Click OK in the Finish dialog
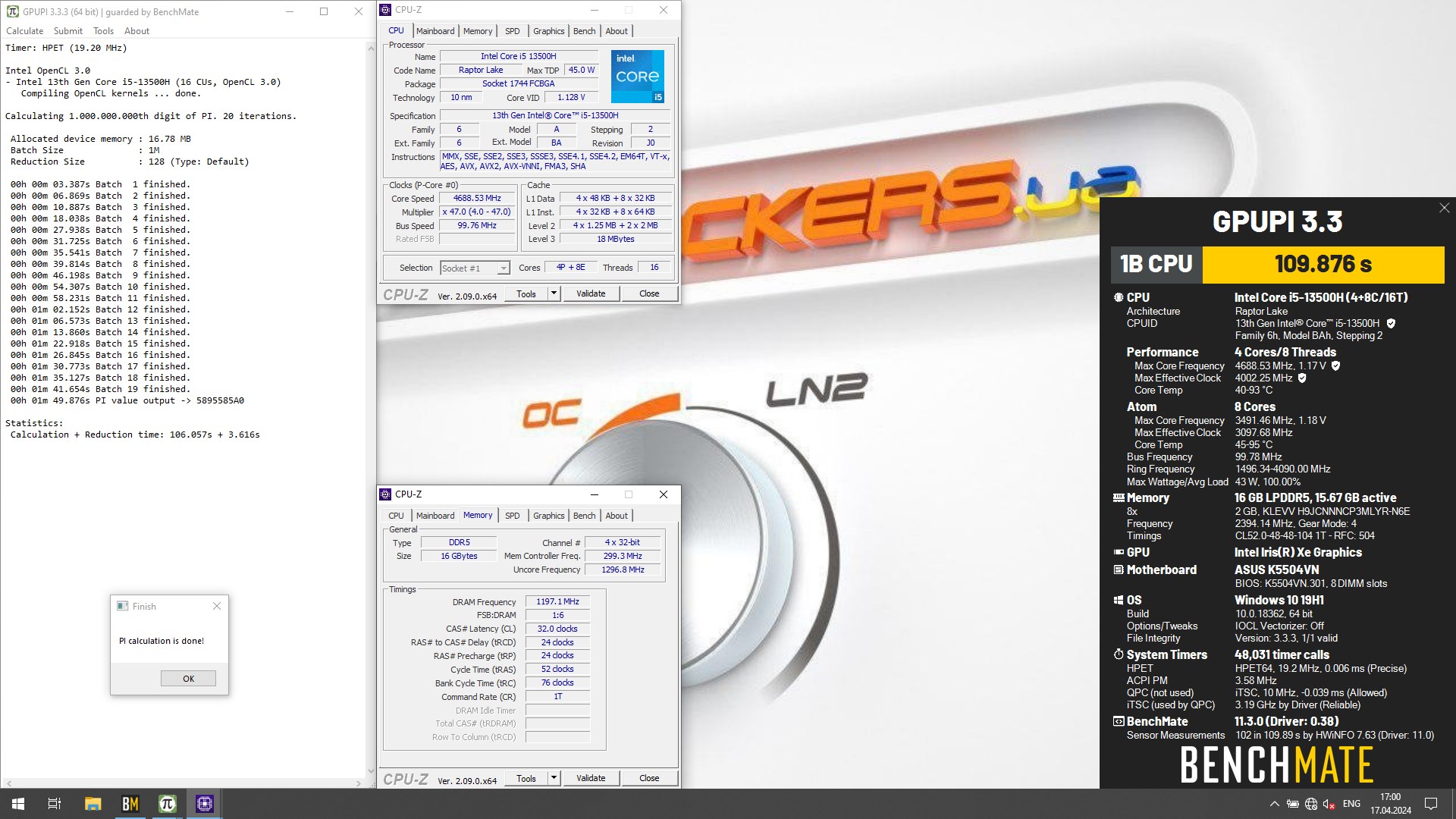The width and height of the screenshot is (1456, 819). [x=188, y=679]
